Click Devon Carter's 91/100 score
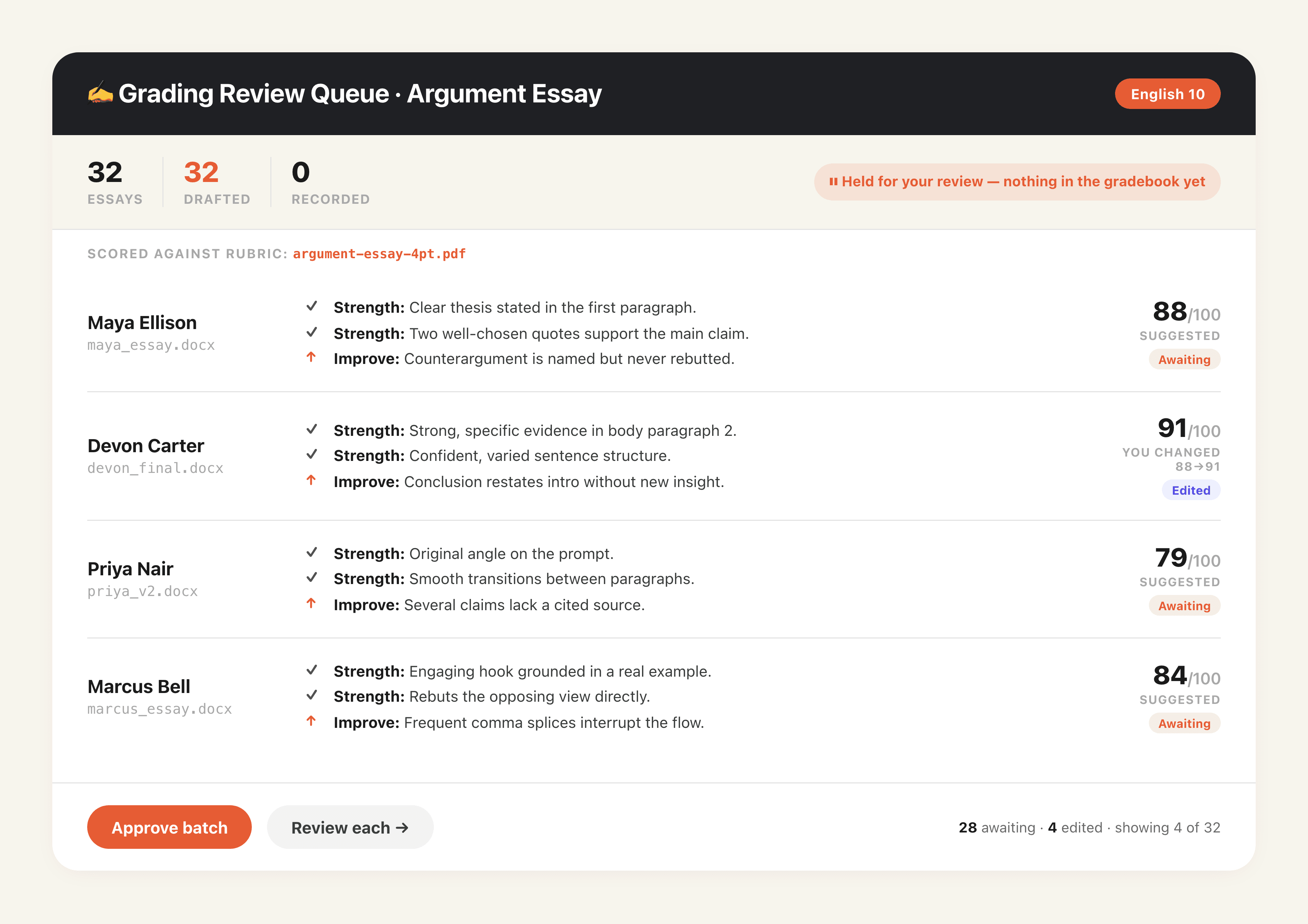1308x924 pixels. pyautogui.click(x=1188, y=429)
